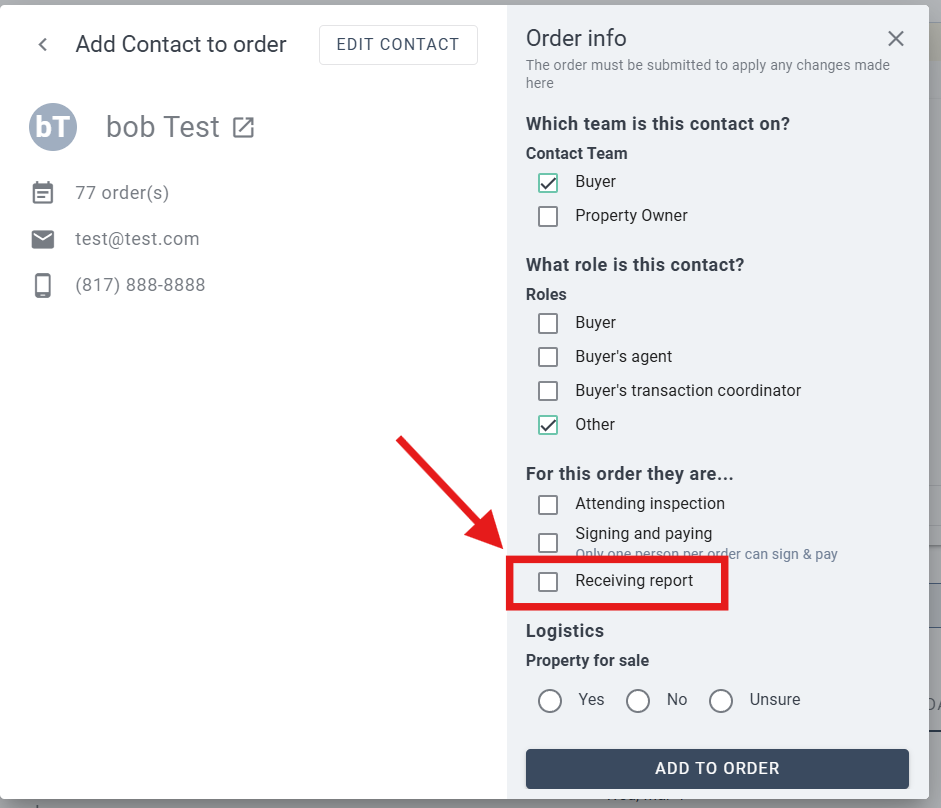Open bob Test's profile in new window
The width and height of the screenshot is (941, 808).
(x=243, y=128)
